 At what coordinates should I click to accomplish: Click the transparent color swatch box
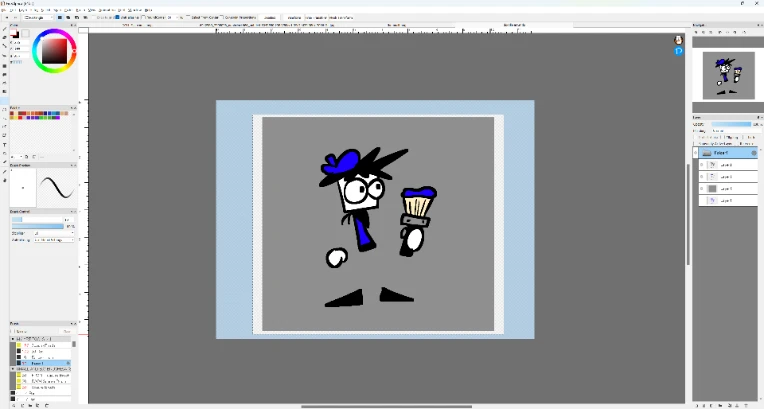point(25,33)
